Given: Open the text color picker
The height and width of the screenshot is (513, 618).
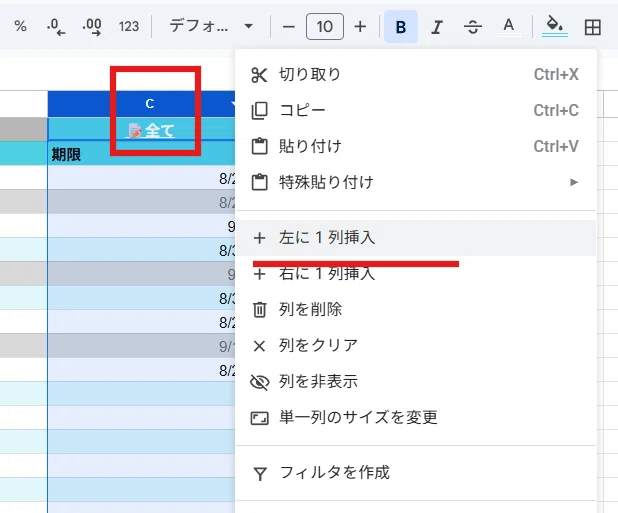Looking at the screenshot, I should tap(509, 26).
